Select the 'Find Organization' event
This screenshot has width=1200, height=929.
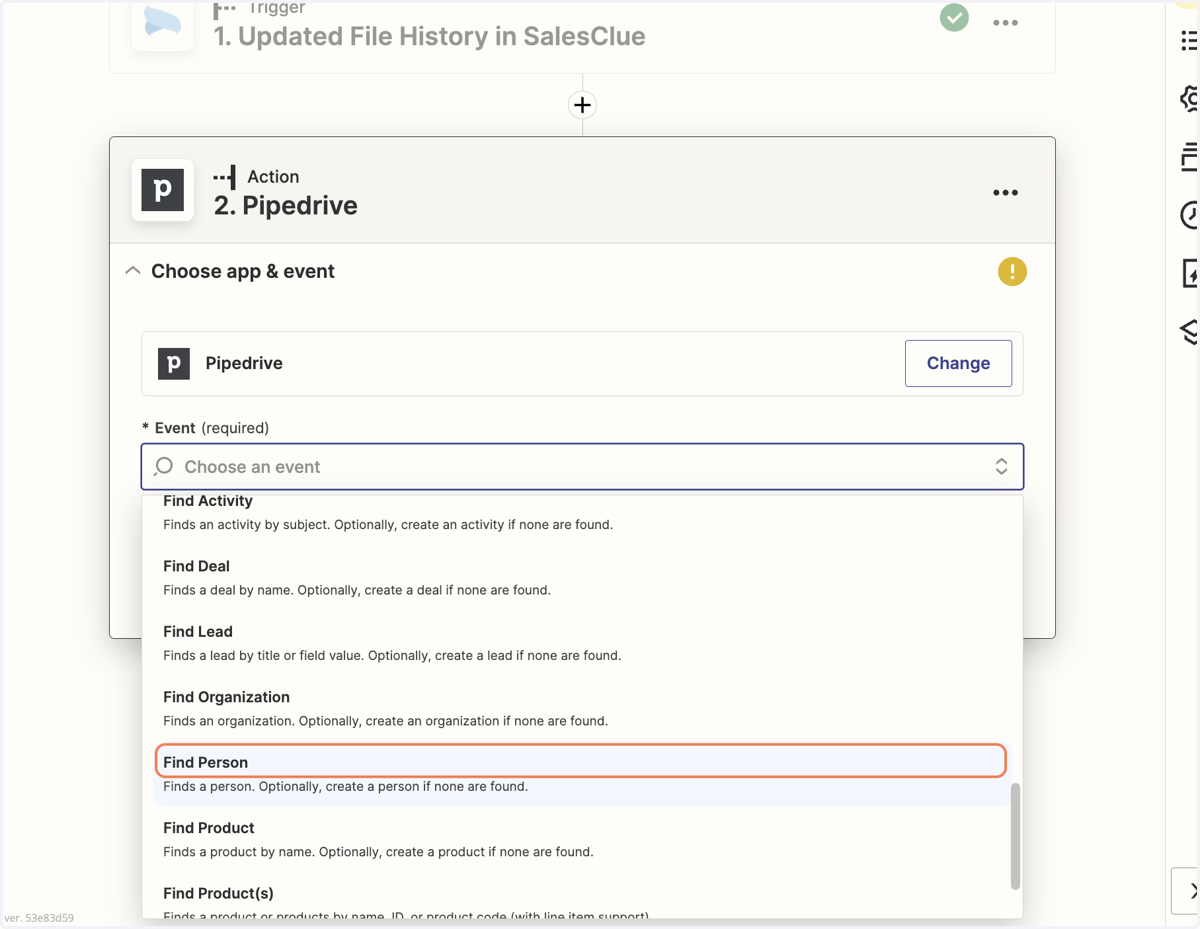click(582, 708)
